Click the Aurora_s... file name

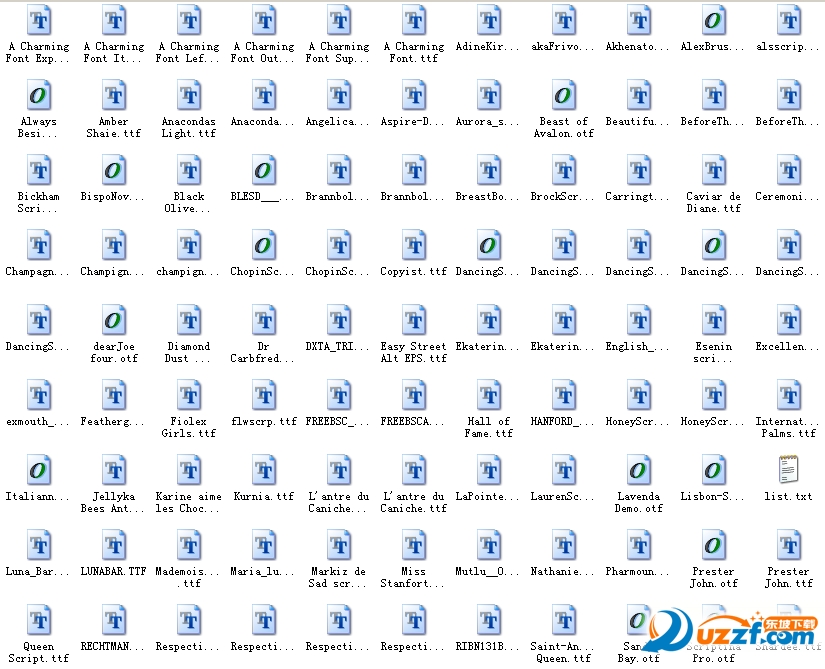point(488,122)
